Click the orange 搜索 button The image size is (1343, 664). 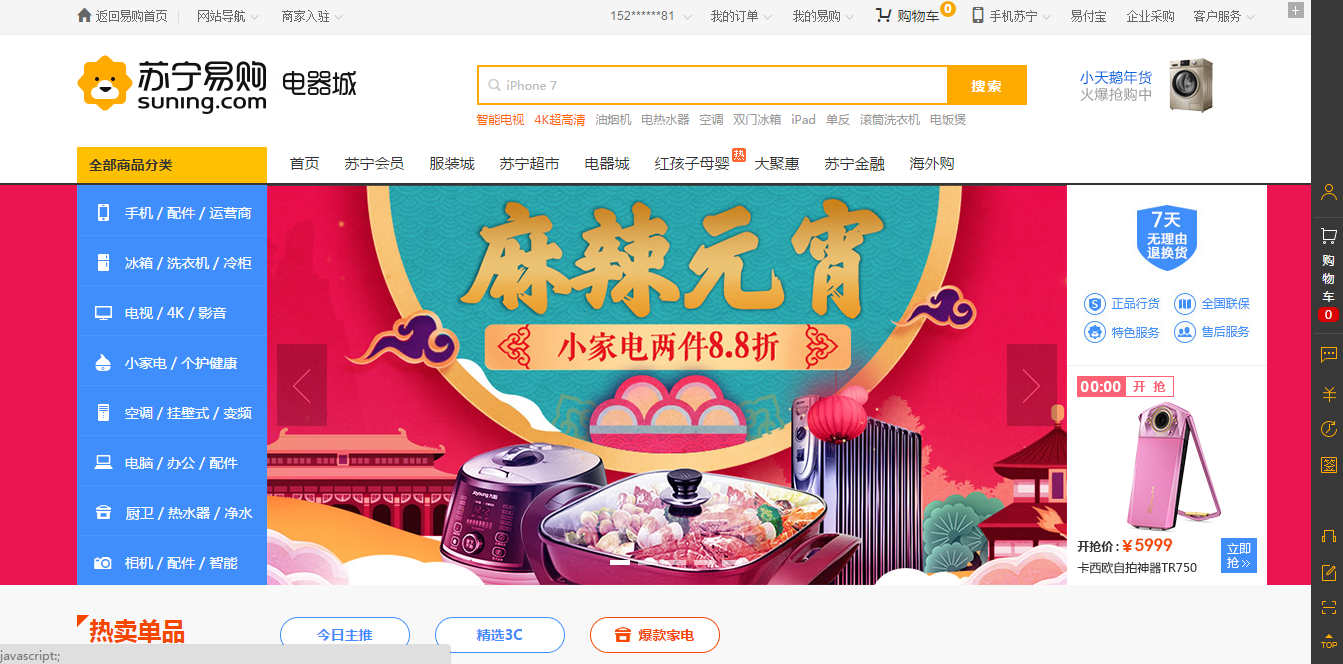point(986,85)
